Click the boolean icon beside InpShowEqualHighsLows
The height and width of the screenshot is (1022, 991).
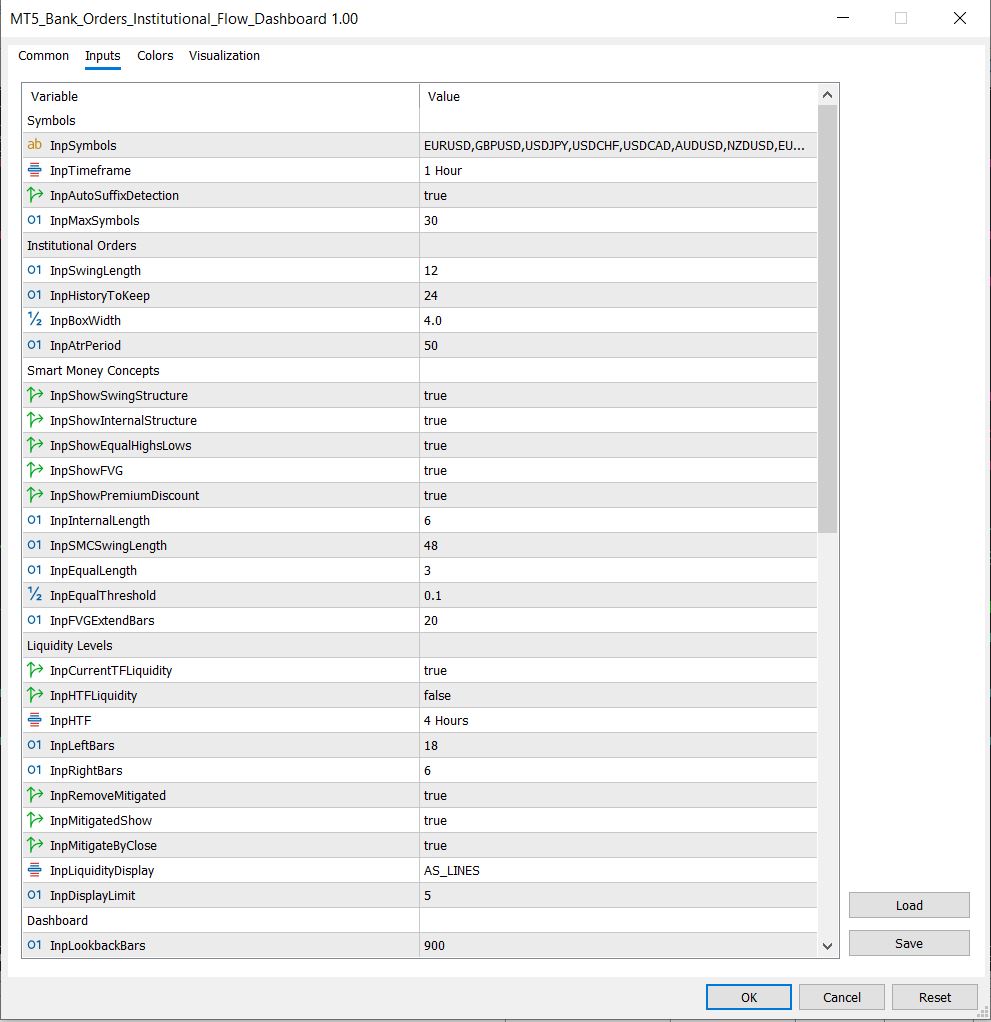click(x=35, y=445)
